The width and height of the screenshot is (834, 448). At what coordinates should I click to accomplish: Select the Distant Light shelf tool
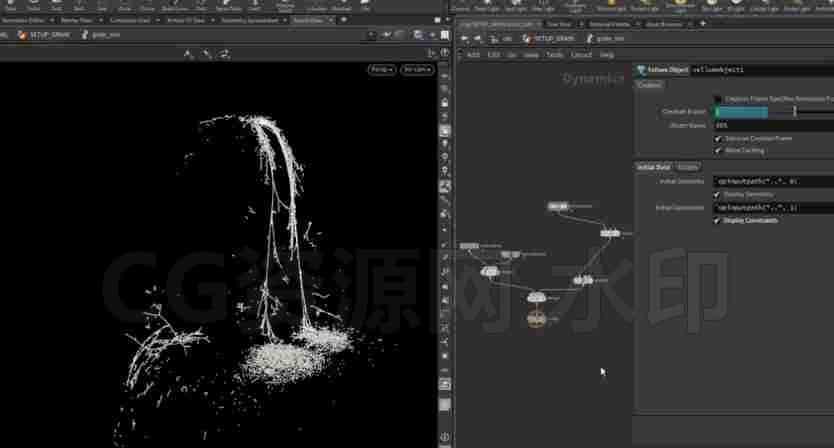tap(644, 6)
